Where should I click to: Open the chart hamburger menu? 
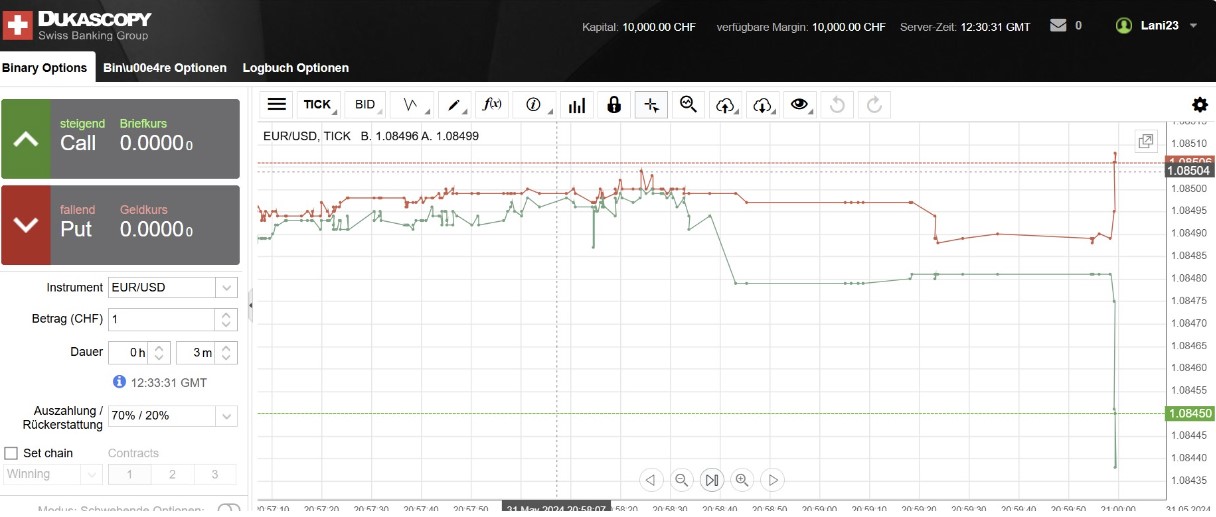tap(277, 105)
